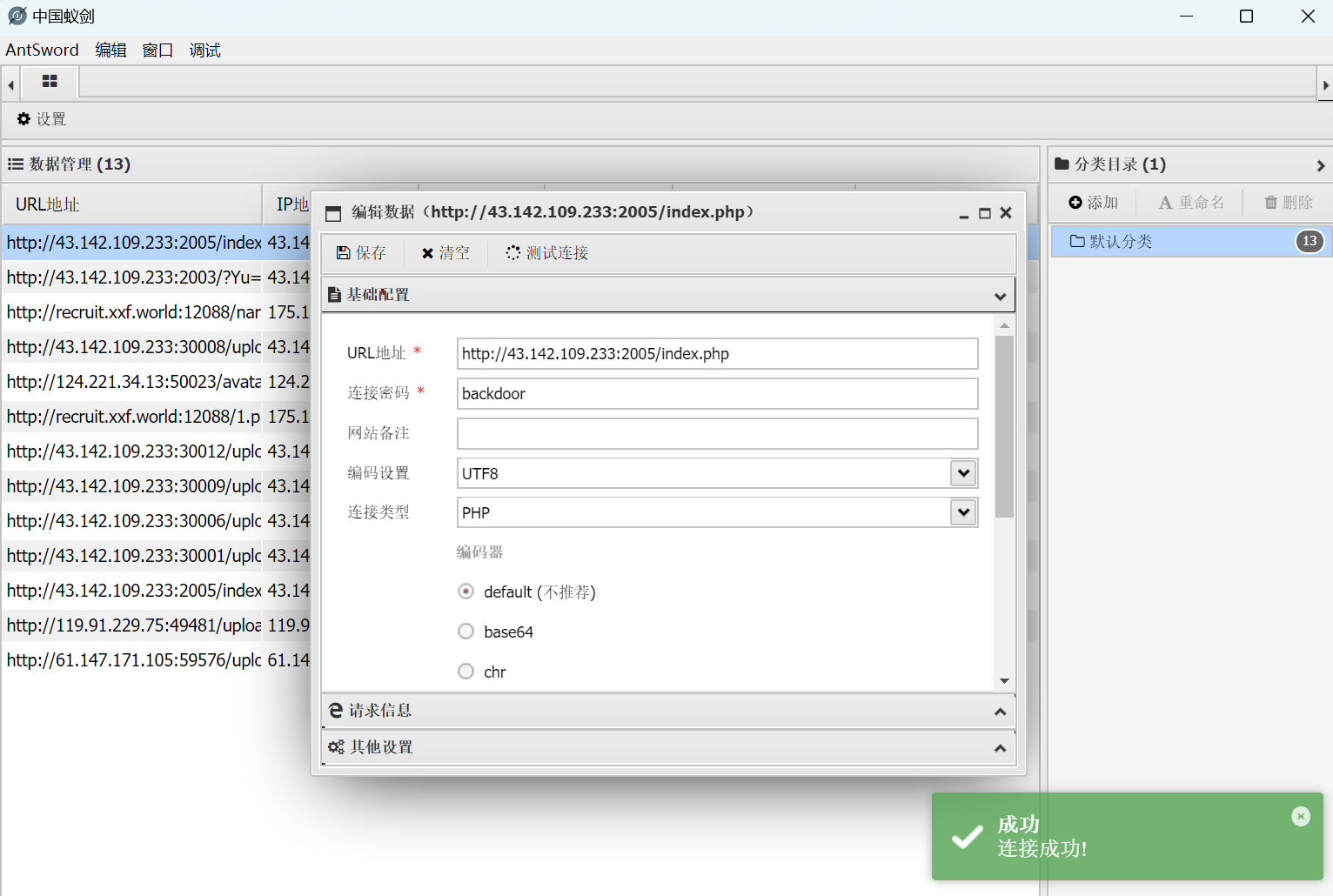Click the form scrollbar down arrow

pos(1004,681)
